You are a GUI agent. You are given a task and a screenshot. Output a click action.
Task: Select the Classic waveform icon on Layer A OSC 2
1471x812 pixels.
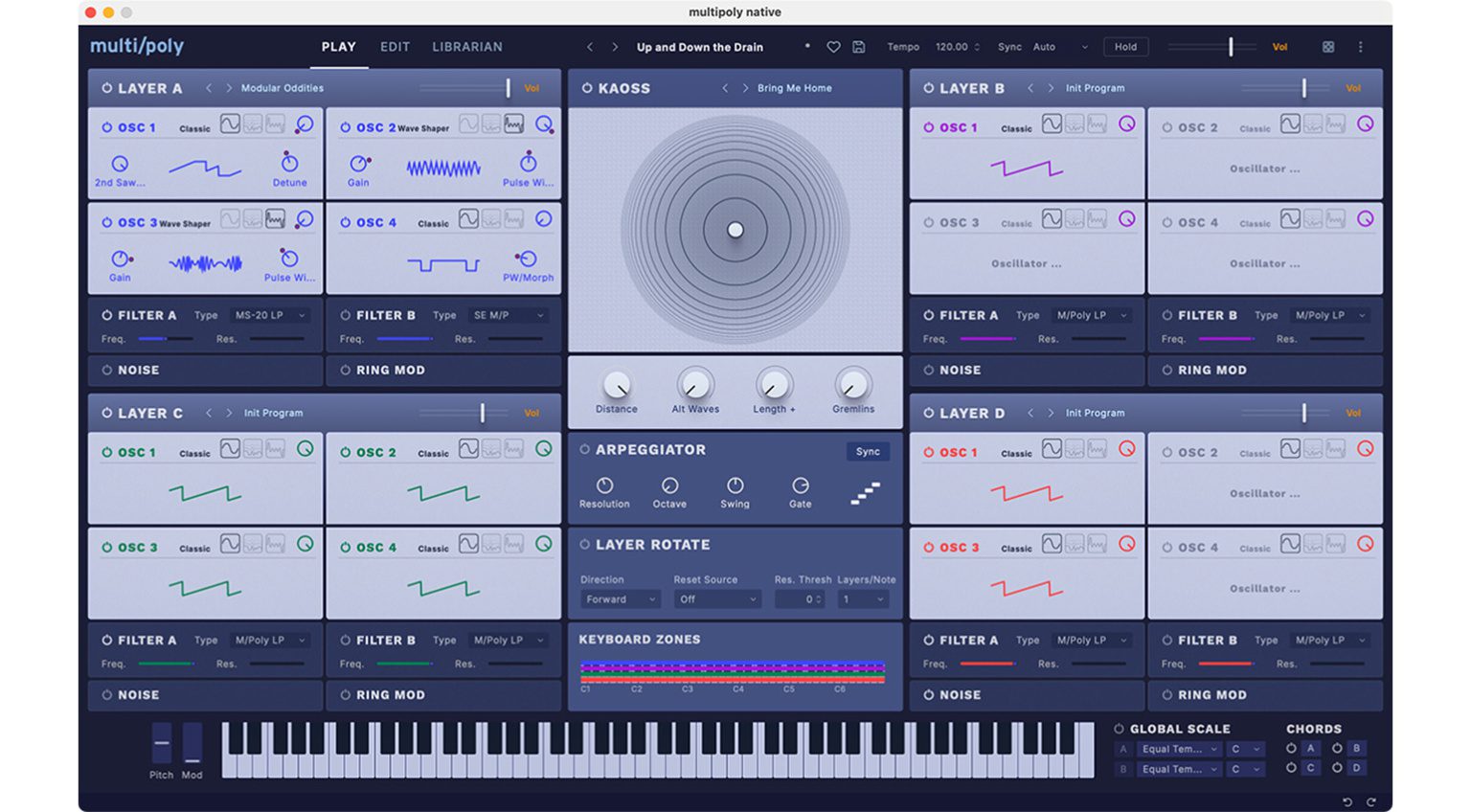(x=466, y=124)
